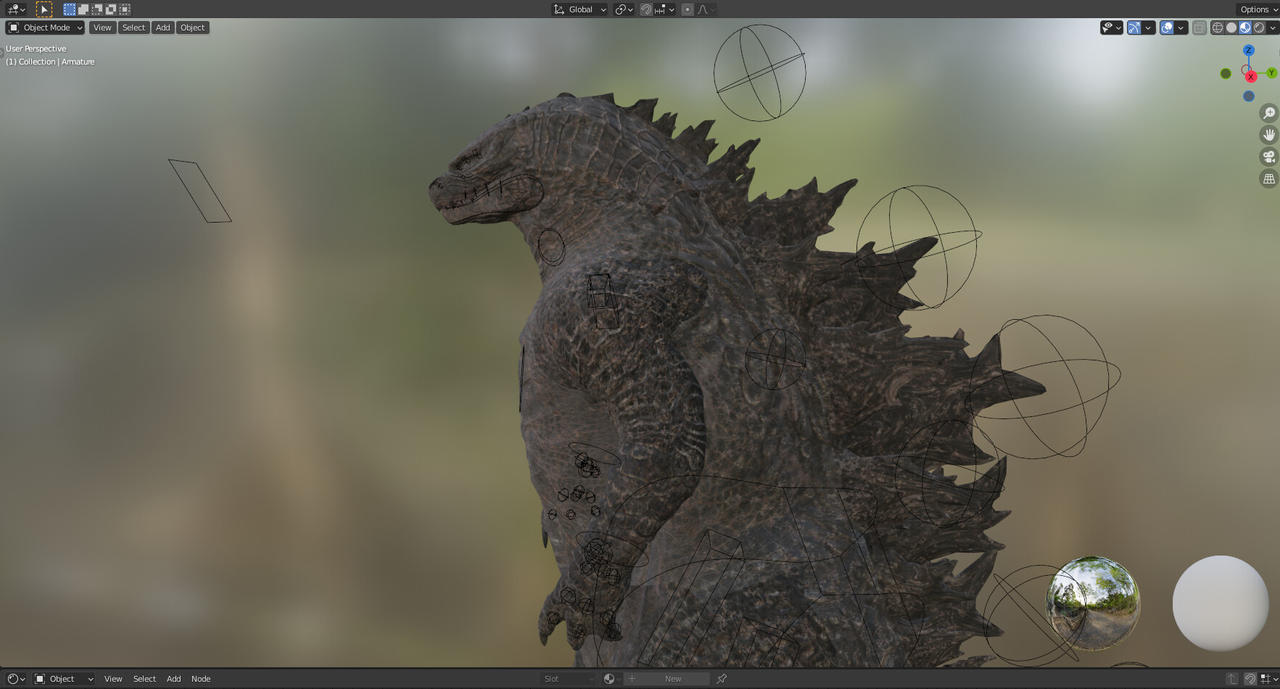Go to parent node tree icon
Screen dimensions: 1280x689
pos(1232,678)
